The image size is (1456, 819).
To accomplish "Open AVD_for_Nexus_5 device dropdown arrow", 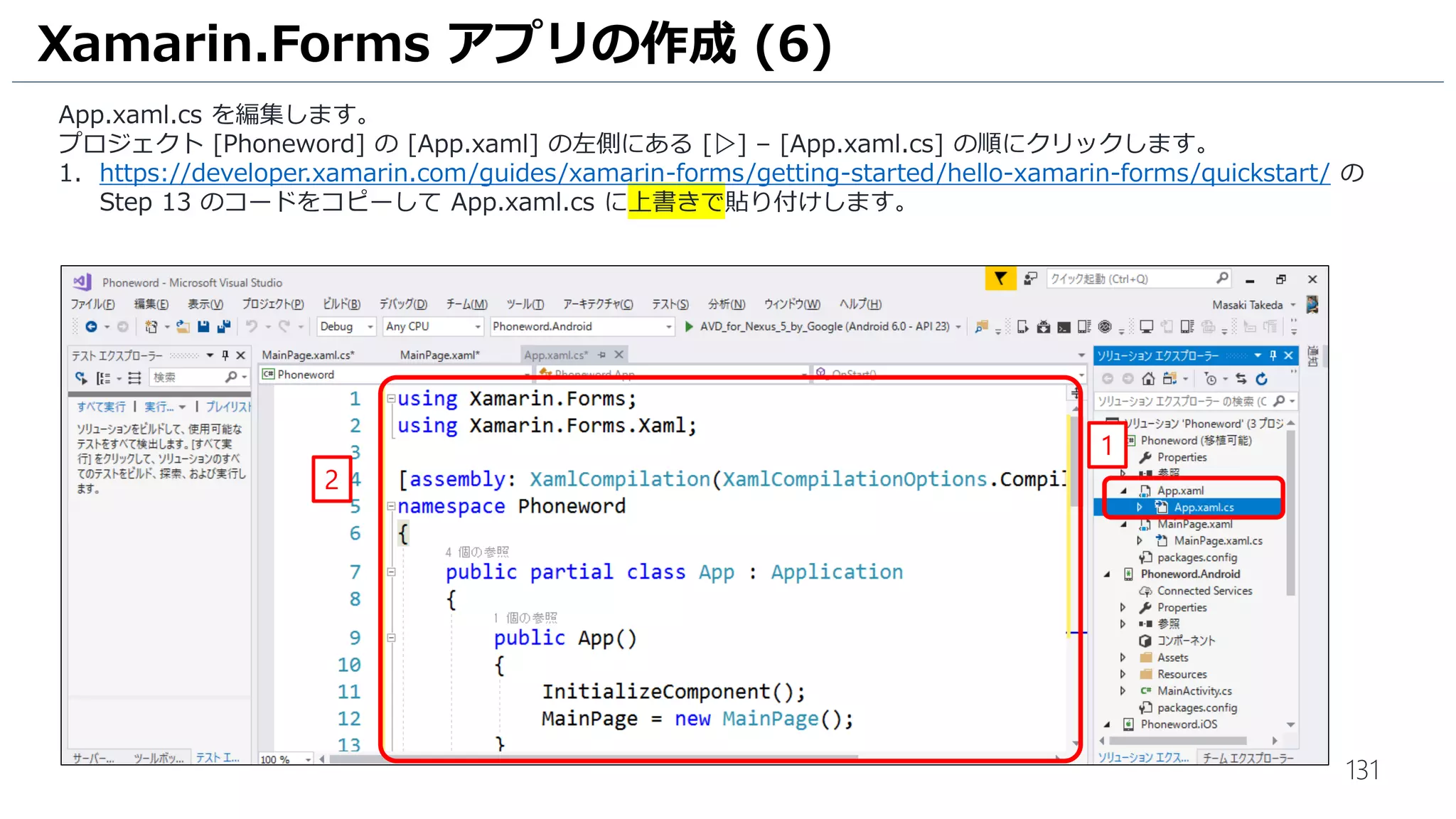I will pos(959,327).
